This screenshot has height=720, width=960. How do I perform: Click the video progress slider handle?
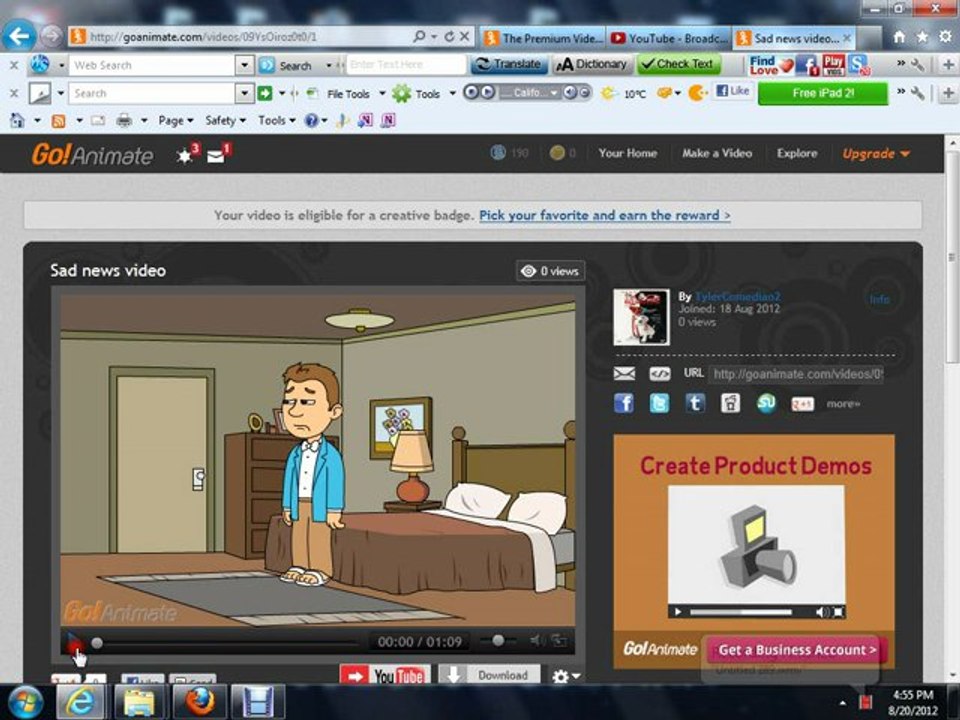(97, 643)
